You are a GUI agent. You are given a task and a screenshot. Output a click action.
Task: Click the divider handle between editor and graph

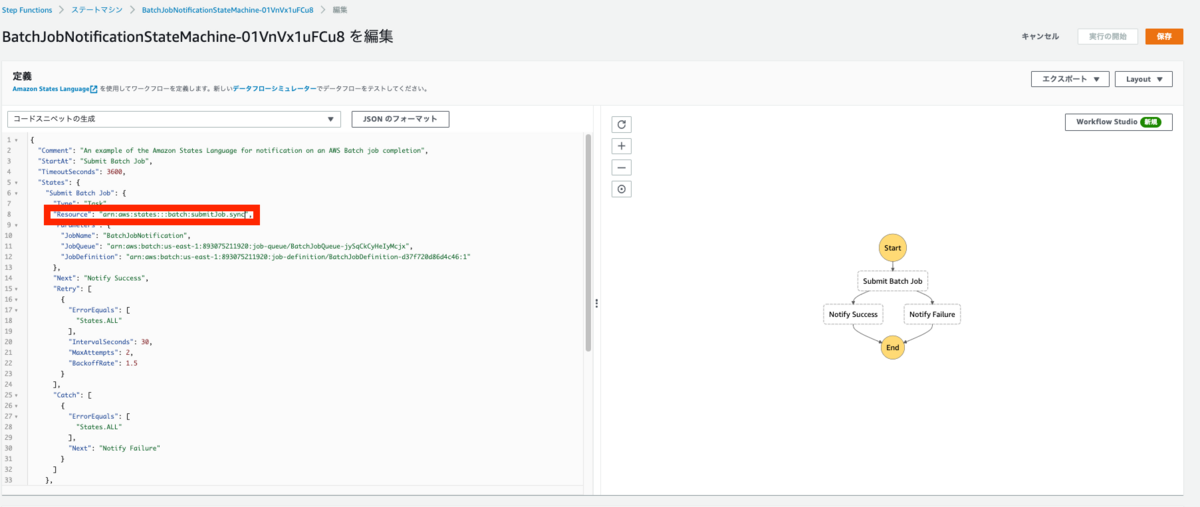(597, 304)
